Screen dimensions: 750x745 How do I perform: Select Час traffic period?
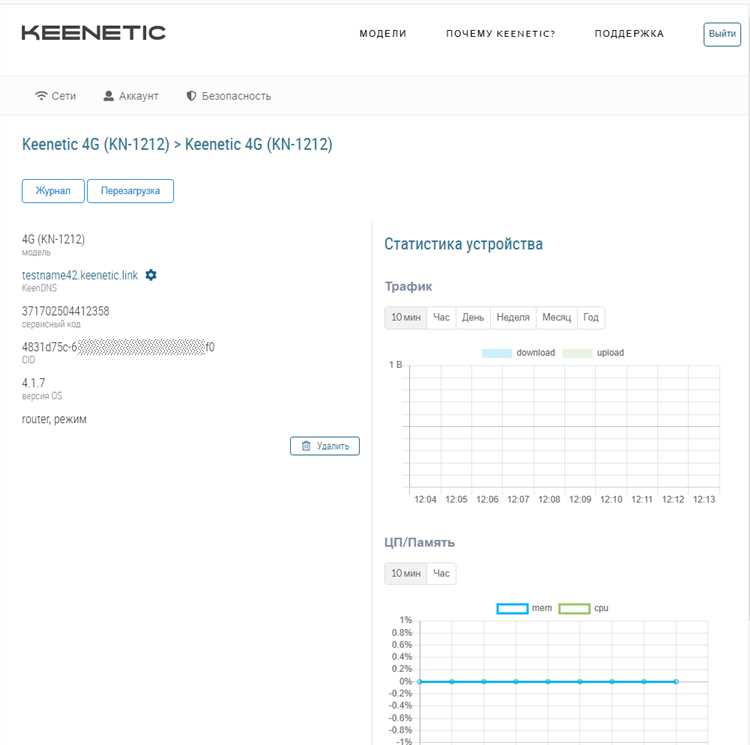point(441,317)
